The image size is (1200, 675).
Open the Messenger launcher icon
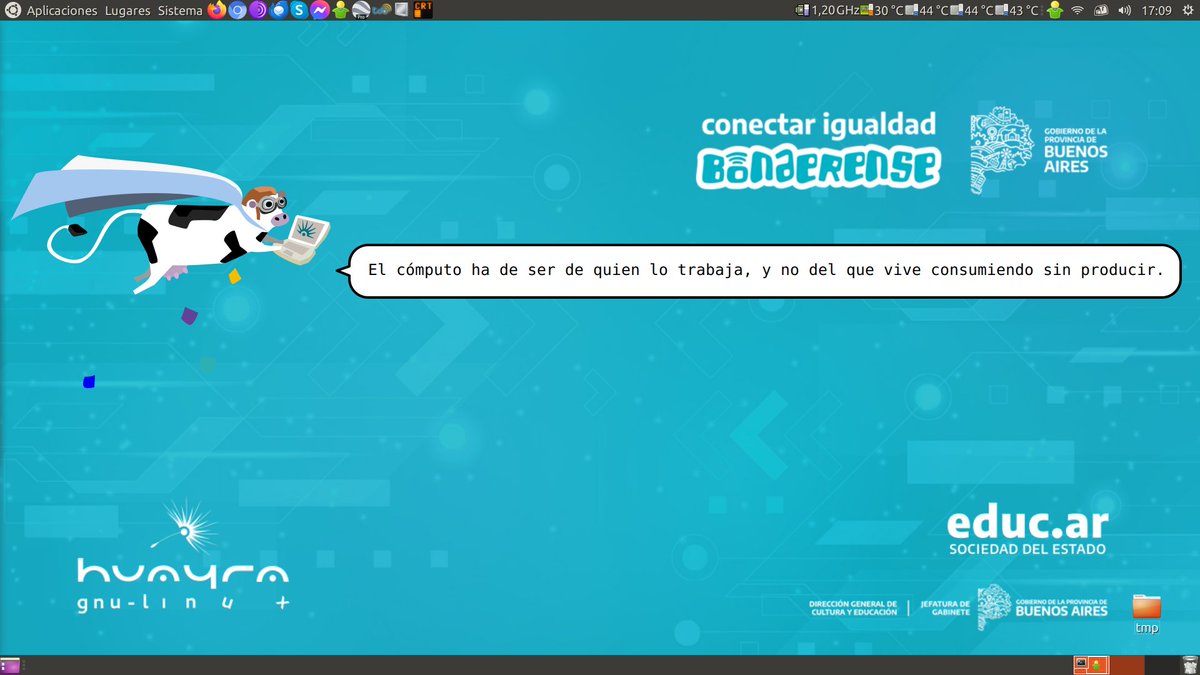(320, 11)
